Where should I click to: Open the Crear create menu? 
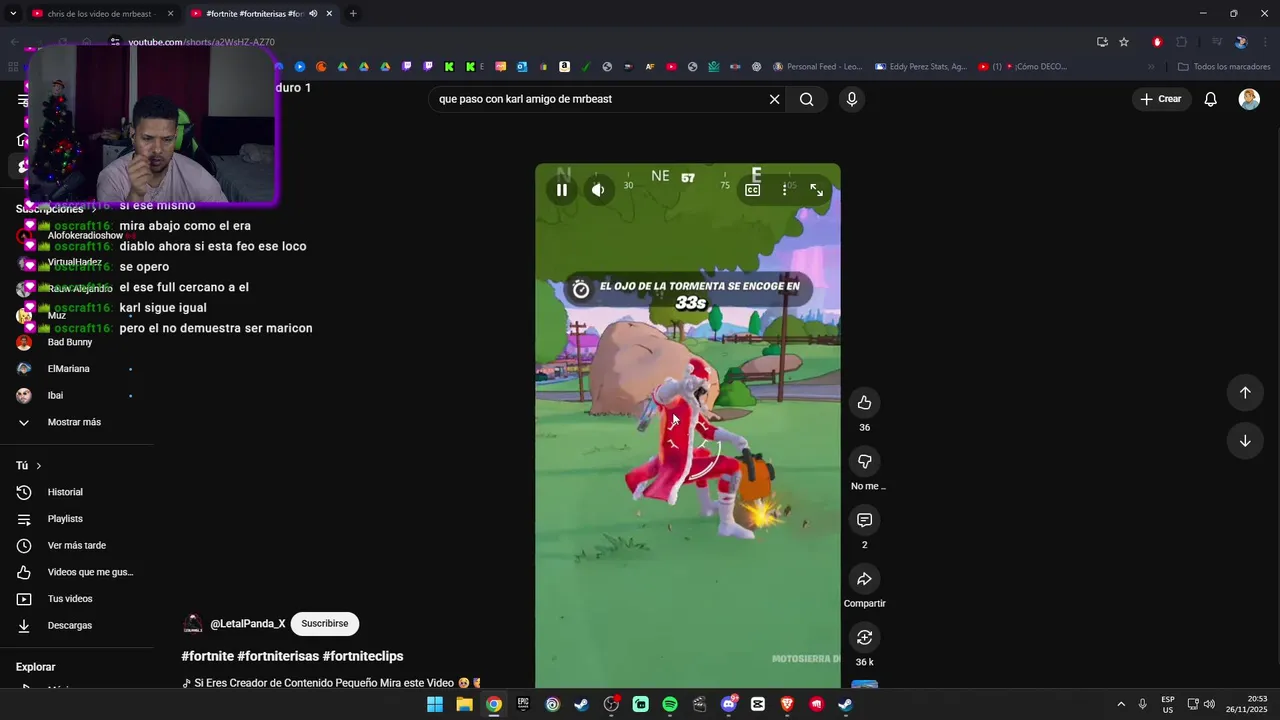coord(1160,99)
